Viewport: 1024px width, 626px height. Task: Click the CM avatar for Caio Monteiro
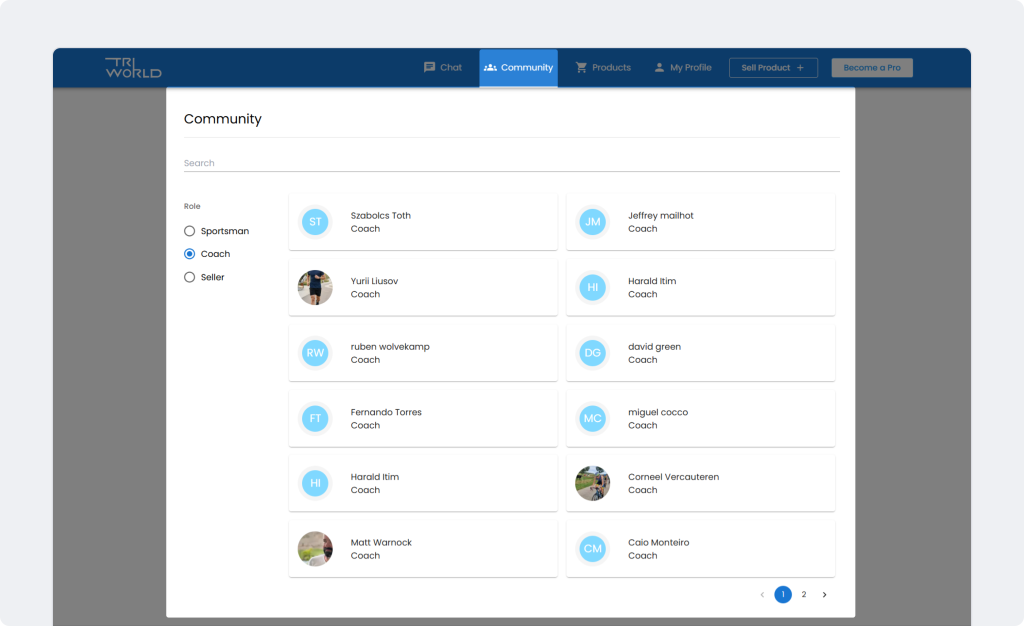(x=593, y=549)
